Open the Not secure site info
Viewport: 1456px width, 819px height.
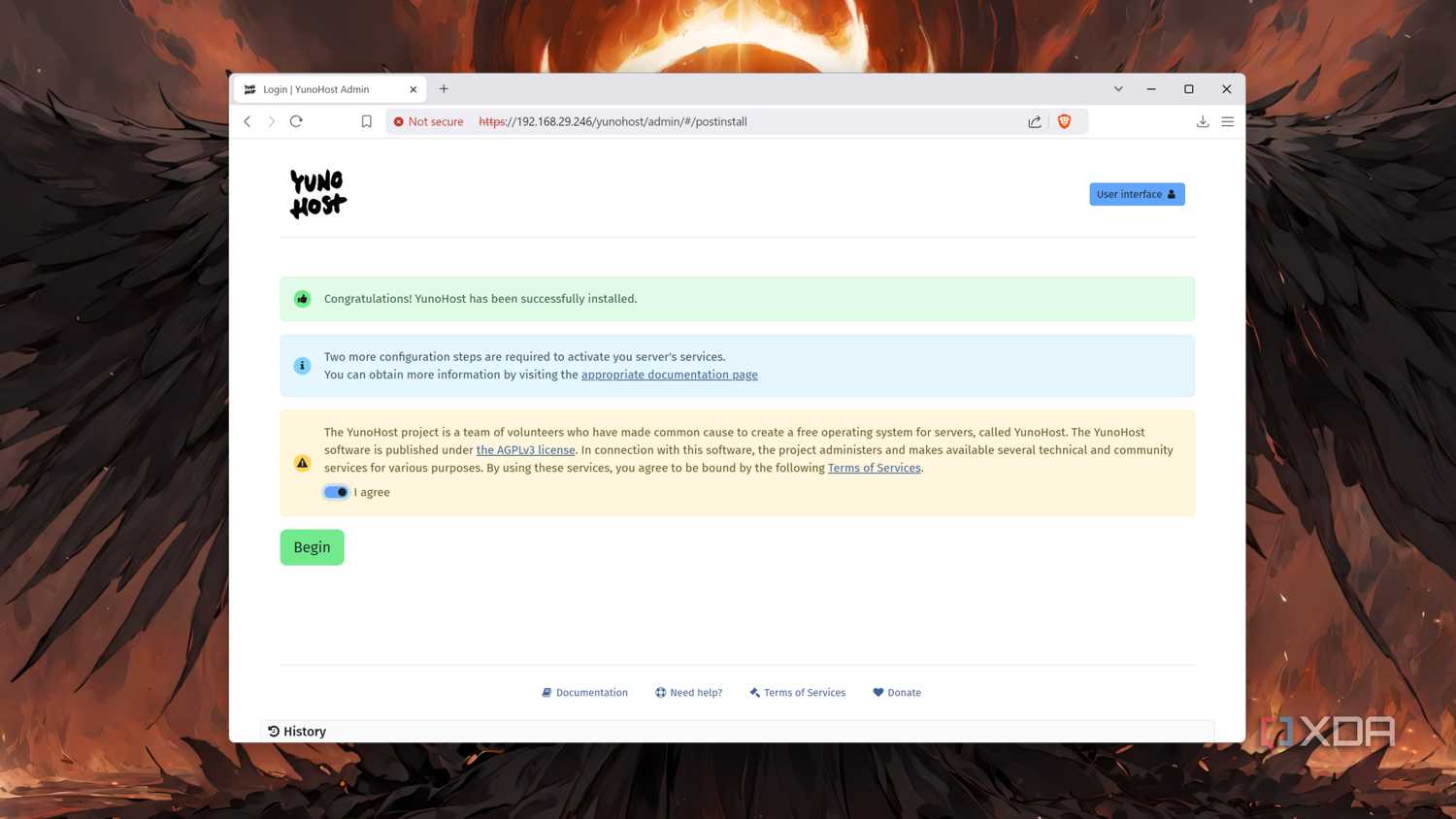[428, 121]
